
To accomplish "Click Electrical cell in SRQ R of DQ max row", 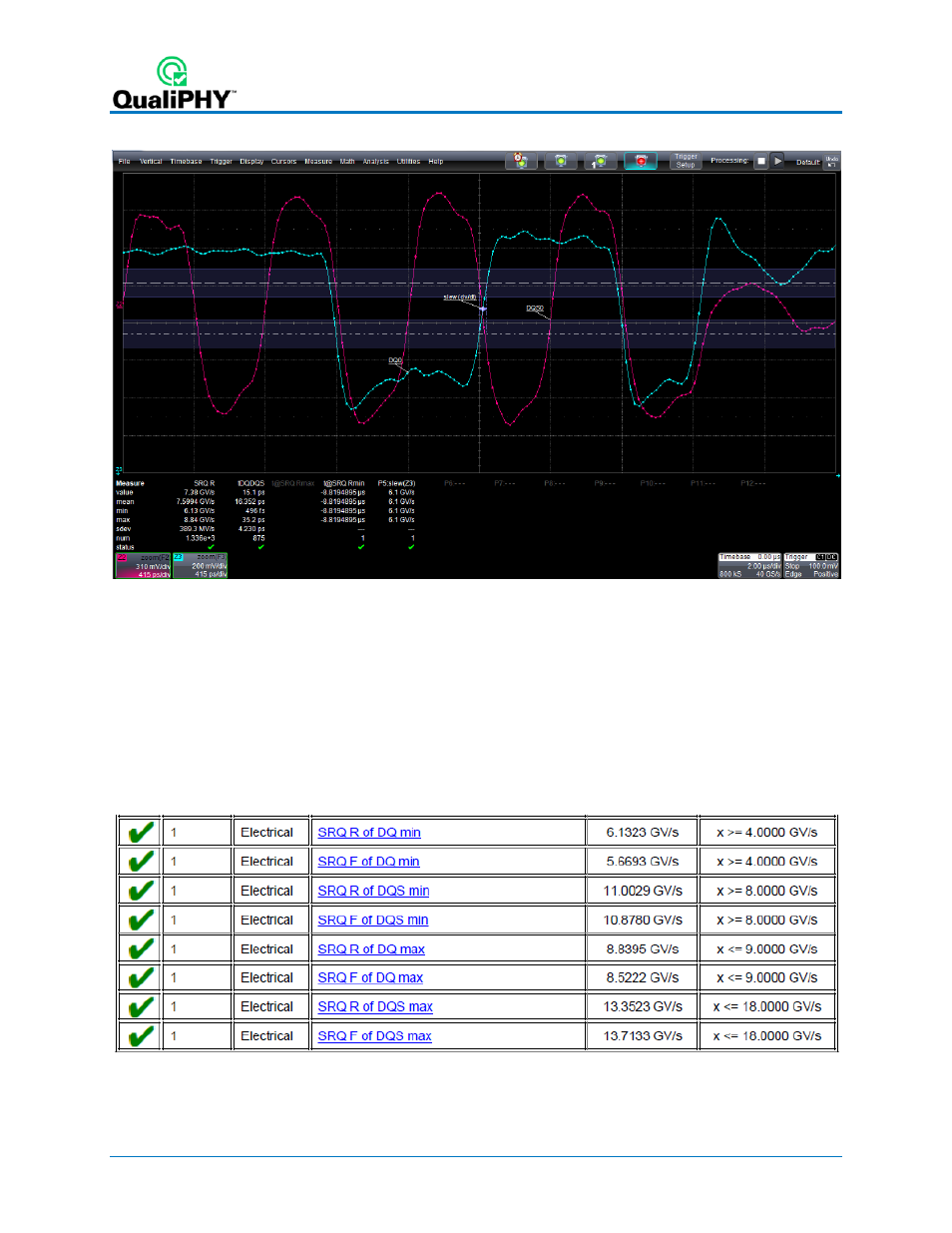I will click(x=266, y=948).
